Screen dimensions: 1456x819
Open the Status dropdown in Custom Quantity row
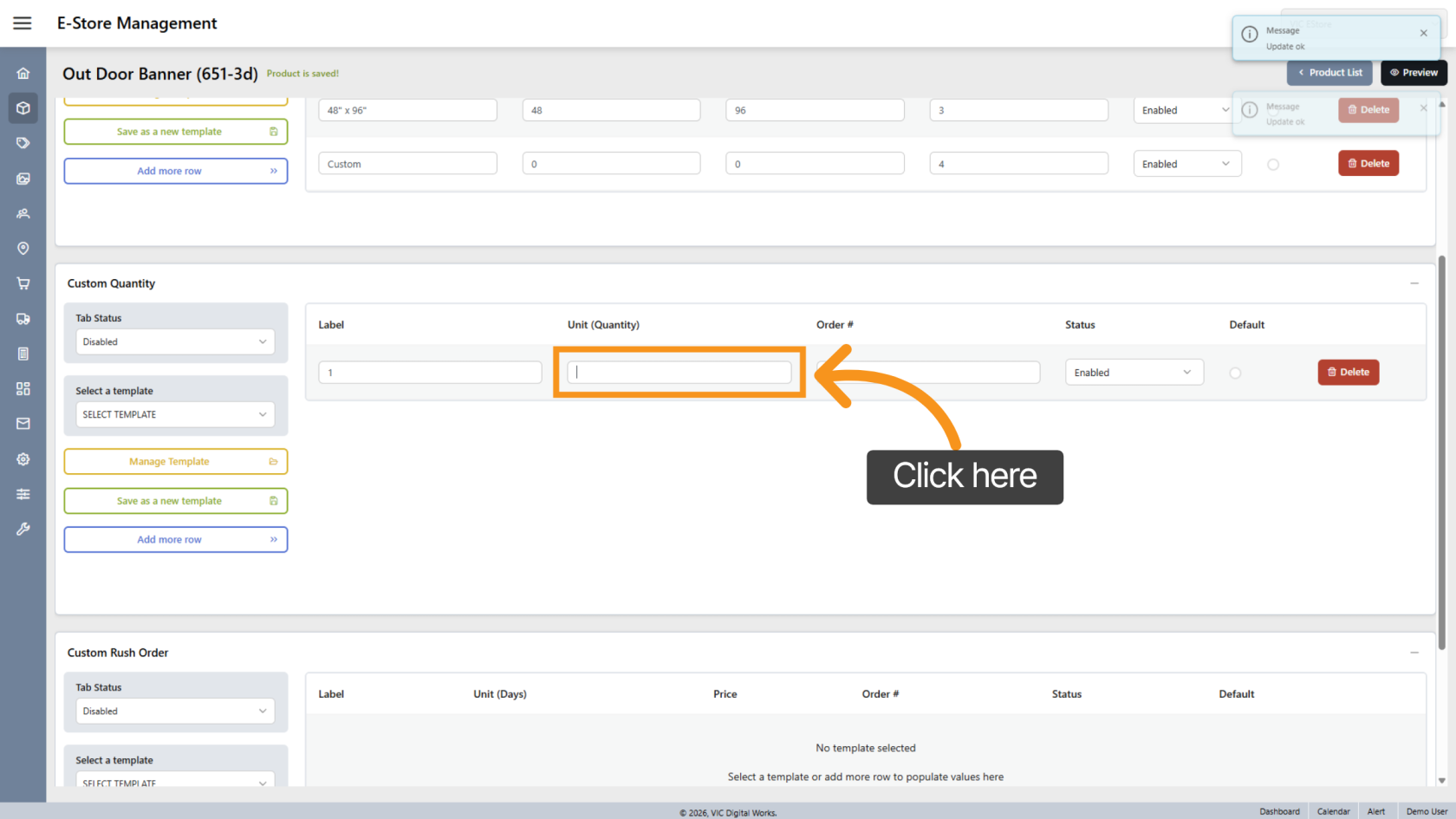[1133, 373]
